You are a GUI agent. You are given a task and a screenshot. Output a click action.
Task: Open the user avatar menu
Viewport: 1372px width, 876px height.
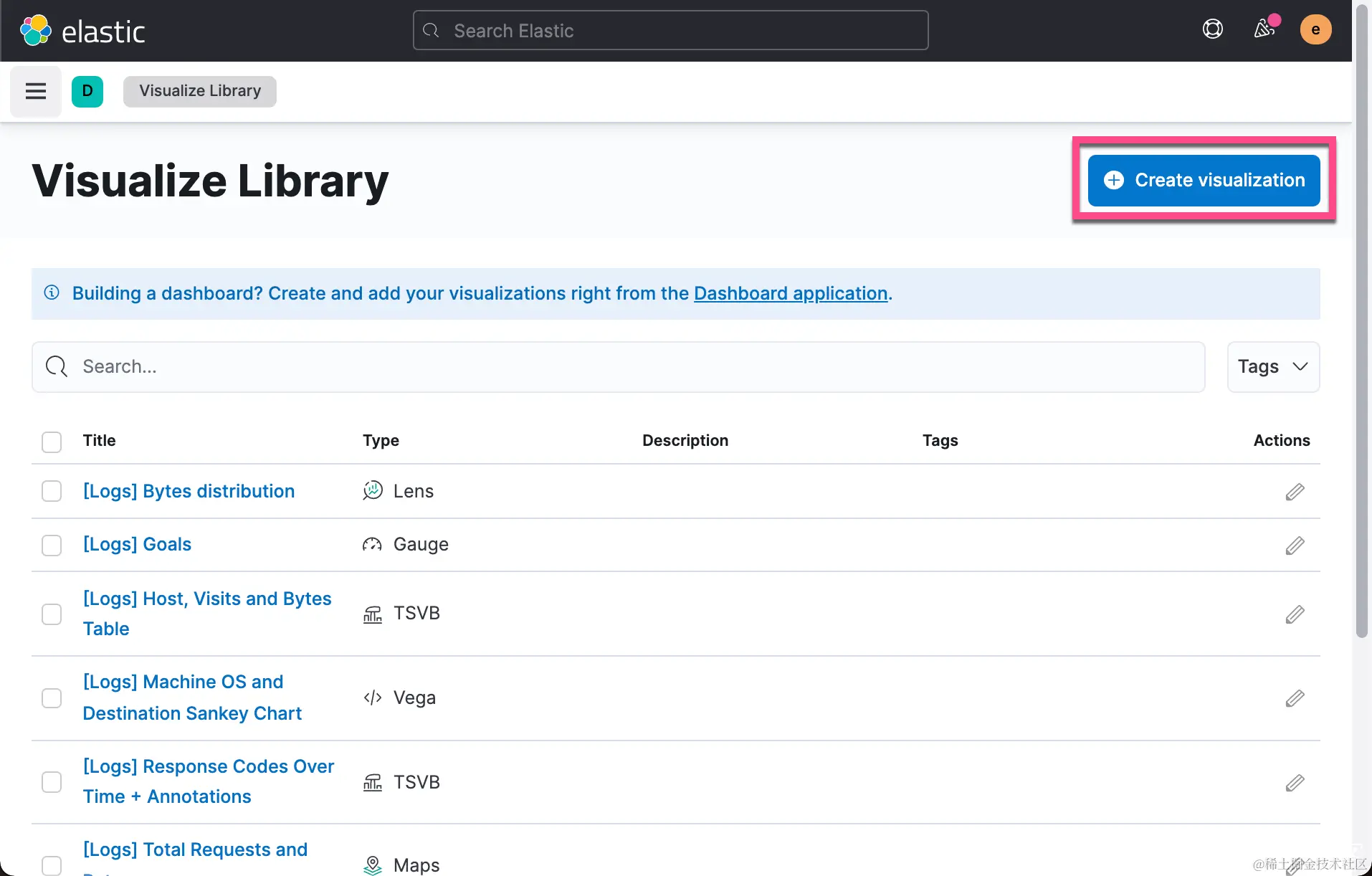tap(1315, 29)
